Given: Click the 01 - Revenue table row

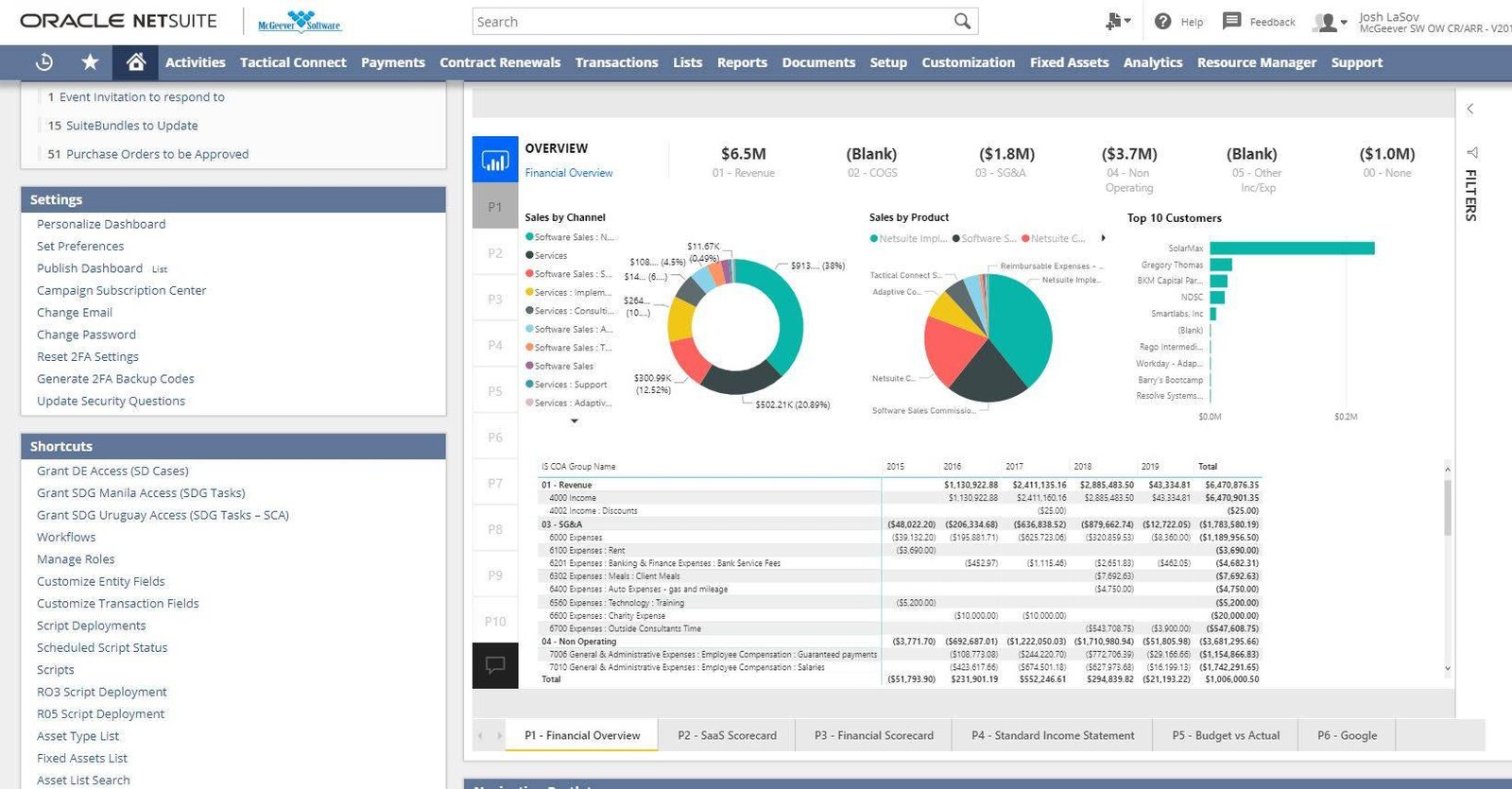Looking at the screenshot, I should point(900,485).
